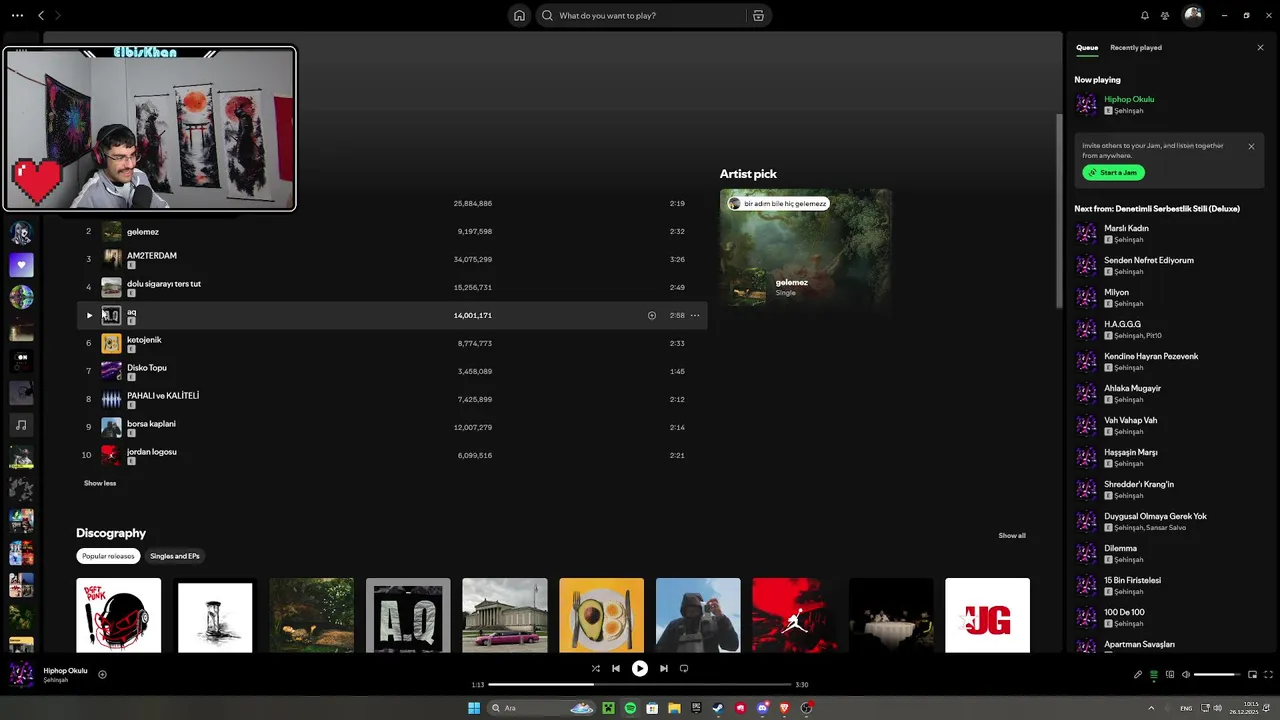
Task: Mute using the speaker icon
Action: (1186, 674)
